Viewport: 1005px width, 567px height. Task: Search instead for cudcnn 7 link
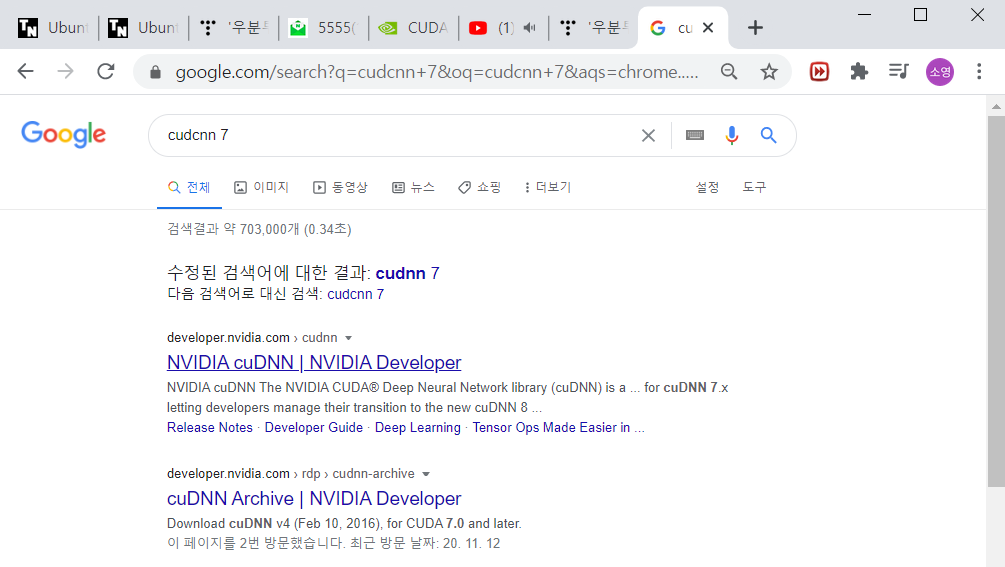pos(356,294)
